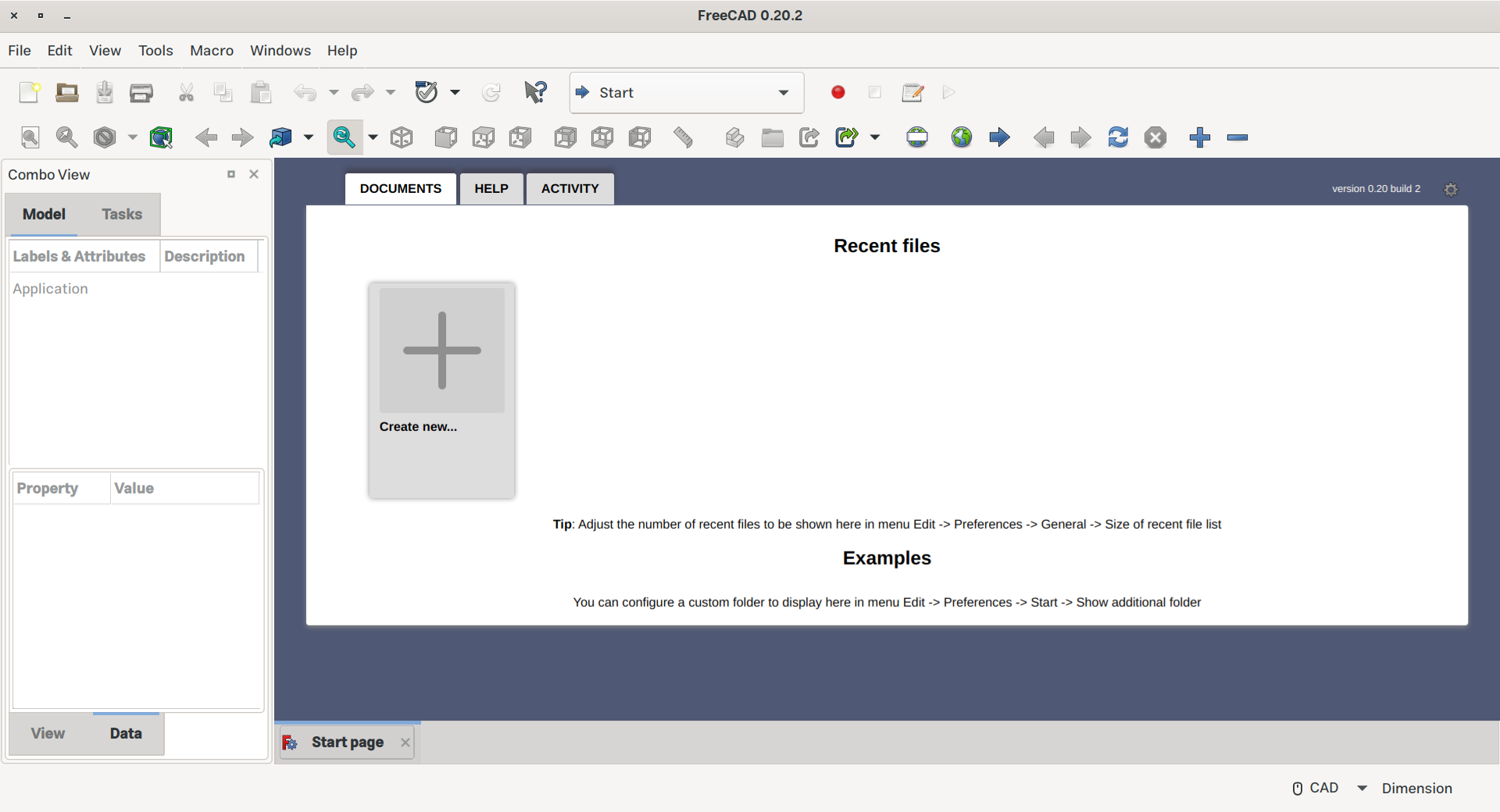
Task: Open FreeCAD's Start page home icon
Action: [917, 137]
